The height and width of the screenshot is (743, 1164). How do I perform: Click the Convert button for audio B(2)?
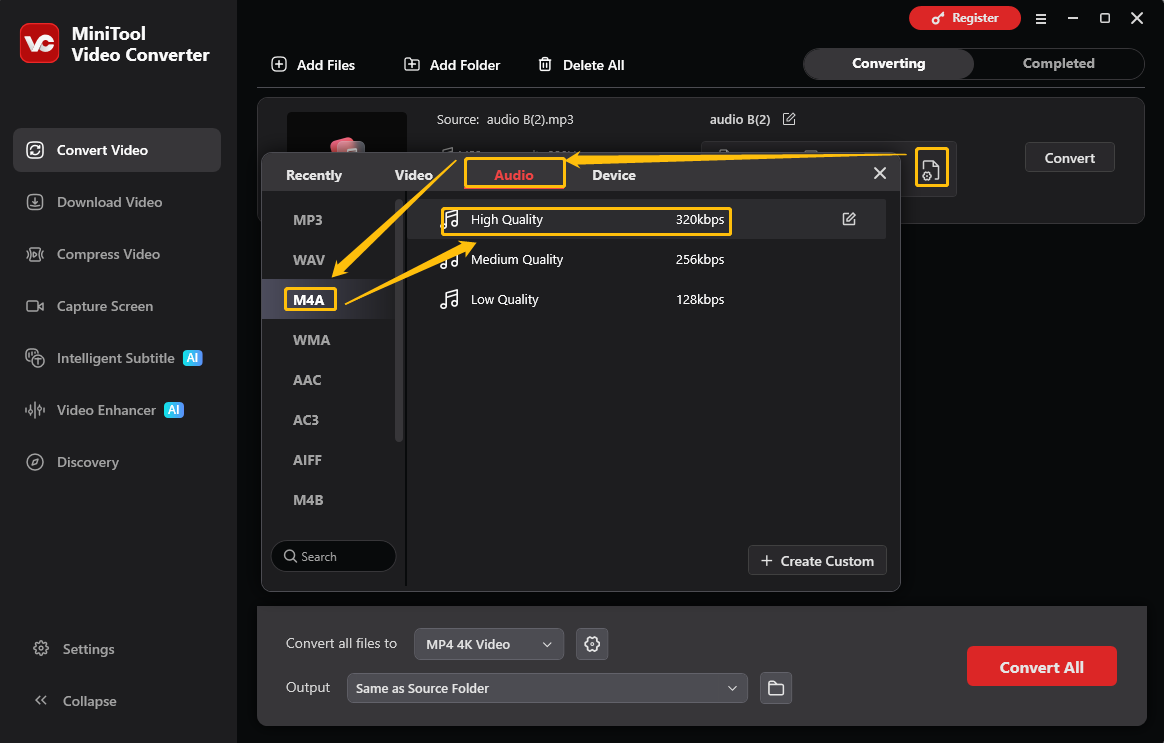[x=1069, y=157]
